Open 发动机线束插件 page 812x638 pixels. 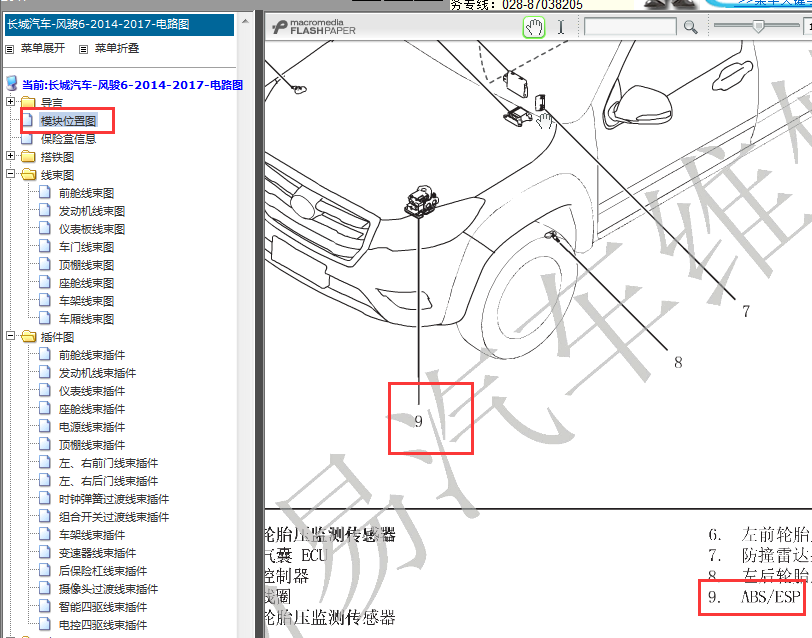point(97,373)
